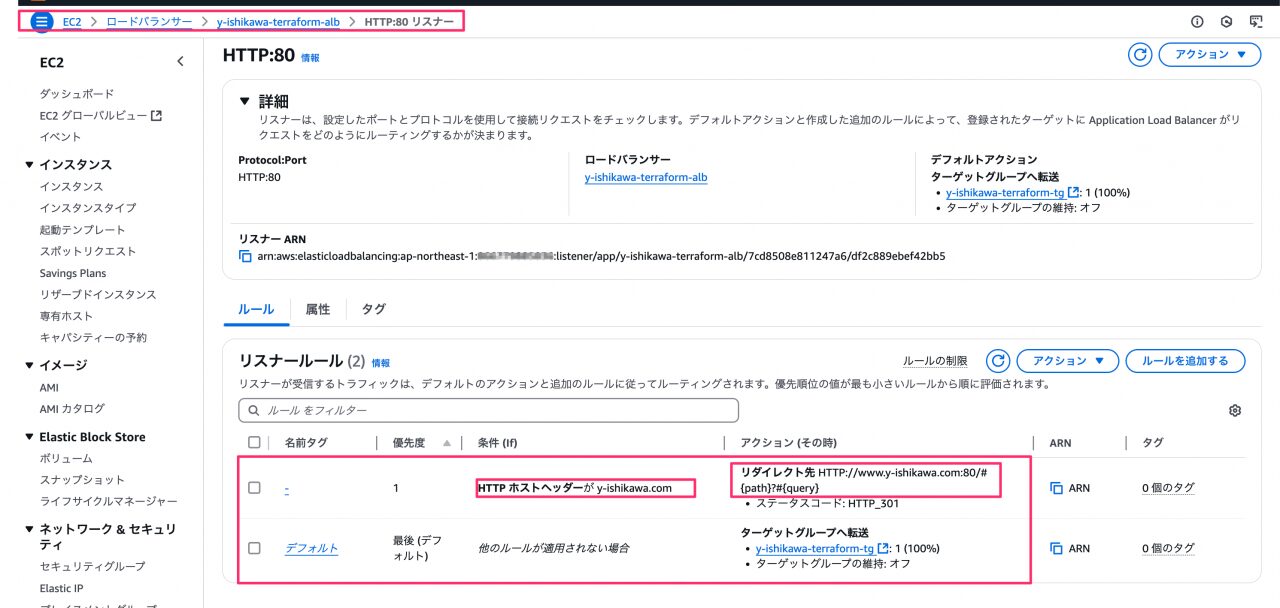Open Elastic IP in the sidebar
Image resolution: width=1280 pixels, height=608 pixels.
click(x=62, y=588)
